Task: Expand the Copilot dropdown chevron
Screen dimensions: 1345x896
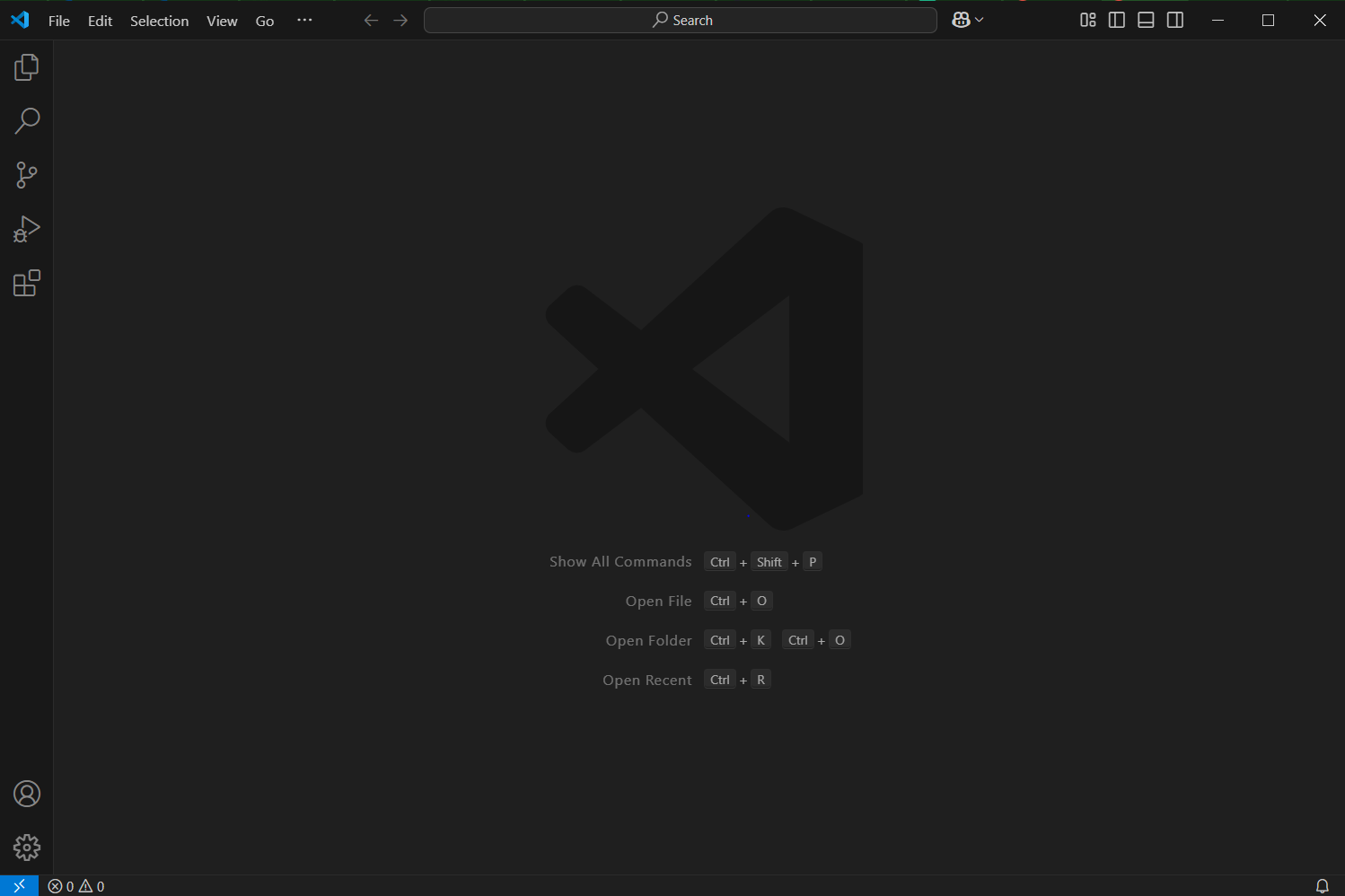Action: (980, 20)
